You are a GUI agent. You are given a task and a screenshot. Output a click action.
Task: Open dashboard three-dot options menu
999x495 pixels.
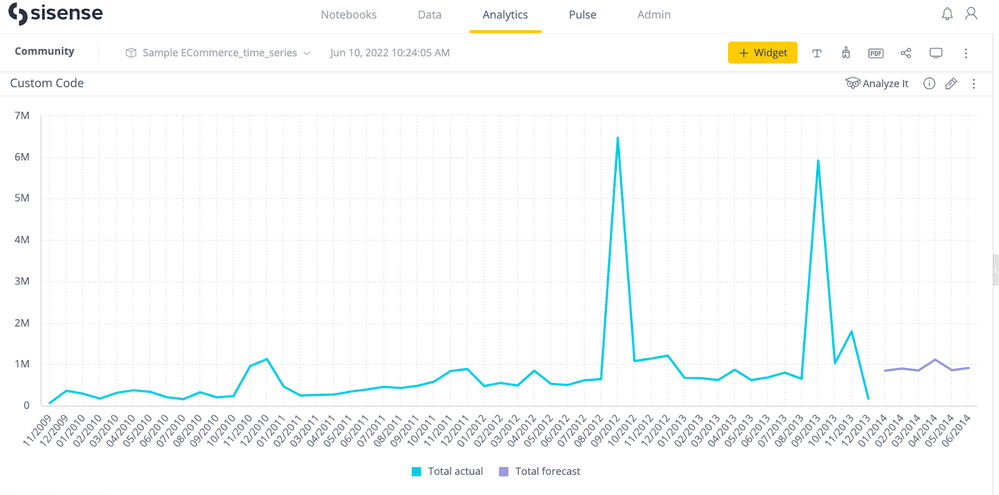pos(966,53)
